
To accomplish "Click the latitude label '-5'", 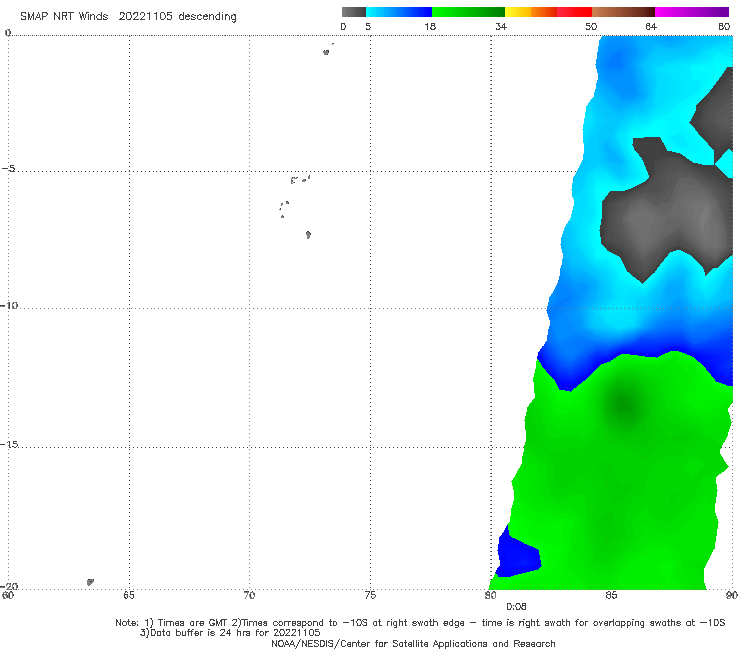I will click(9, 169).
